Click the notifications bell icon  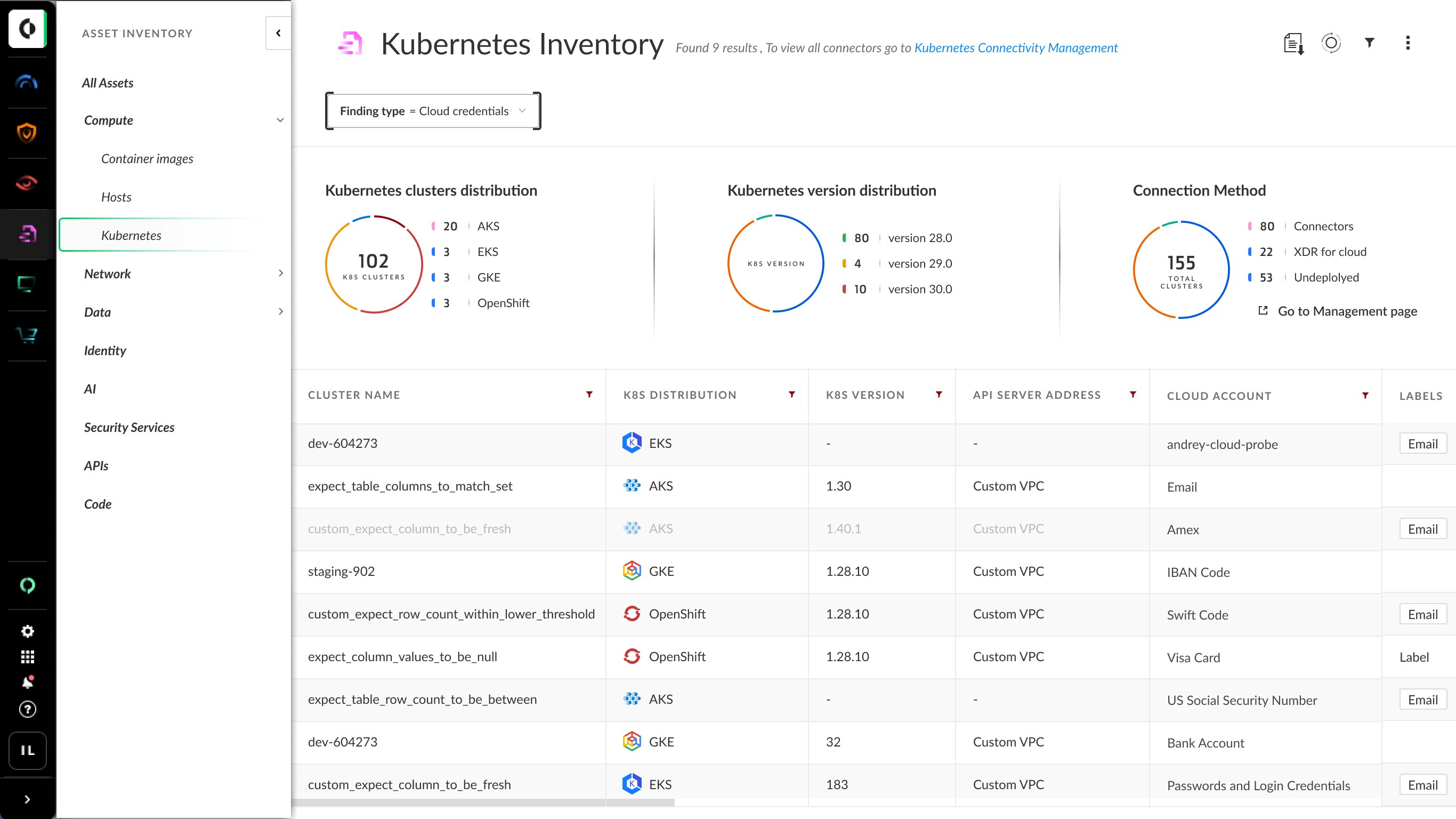(x=27, y=681)
